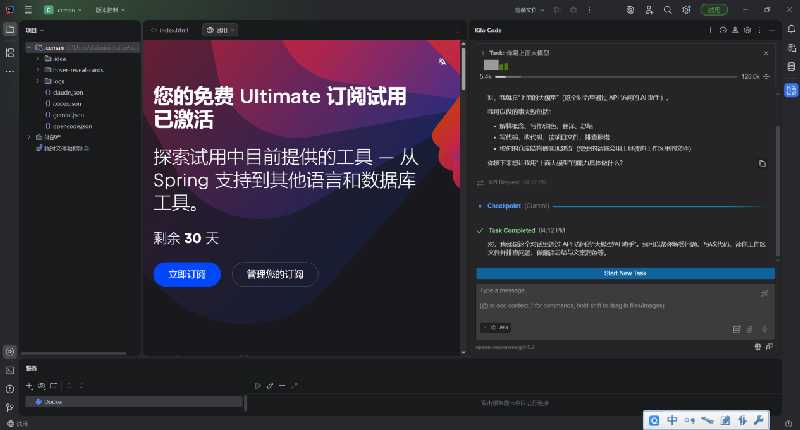Click the 管理您的订阅 button
This screenshot has height=430, width=800.
click(x=275, y=274)
